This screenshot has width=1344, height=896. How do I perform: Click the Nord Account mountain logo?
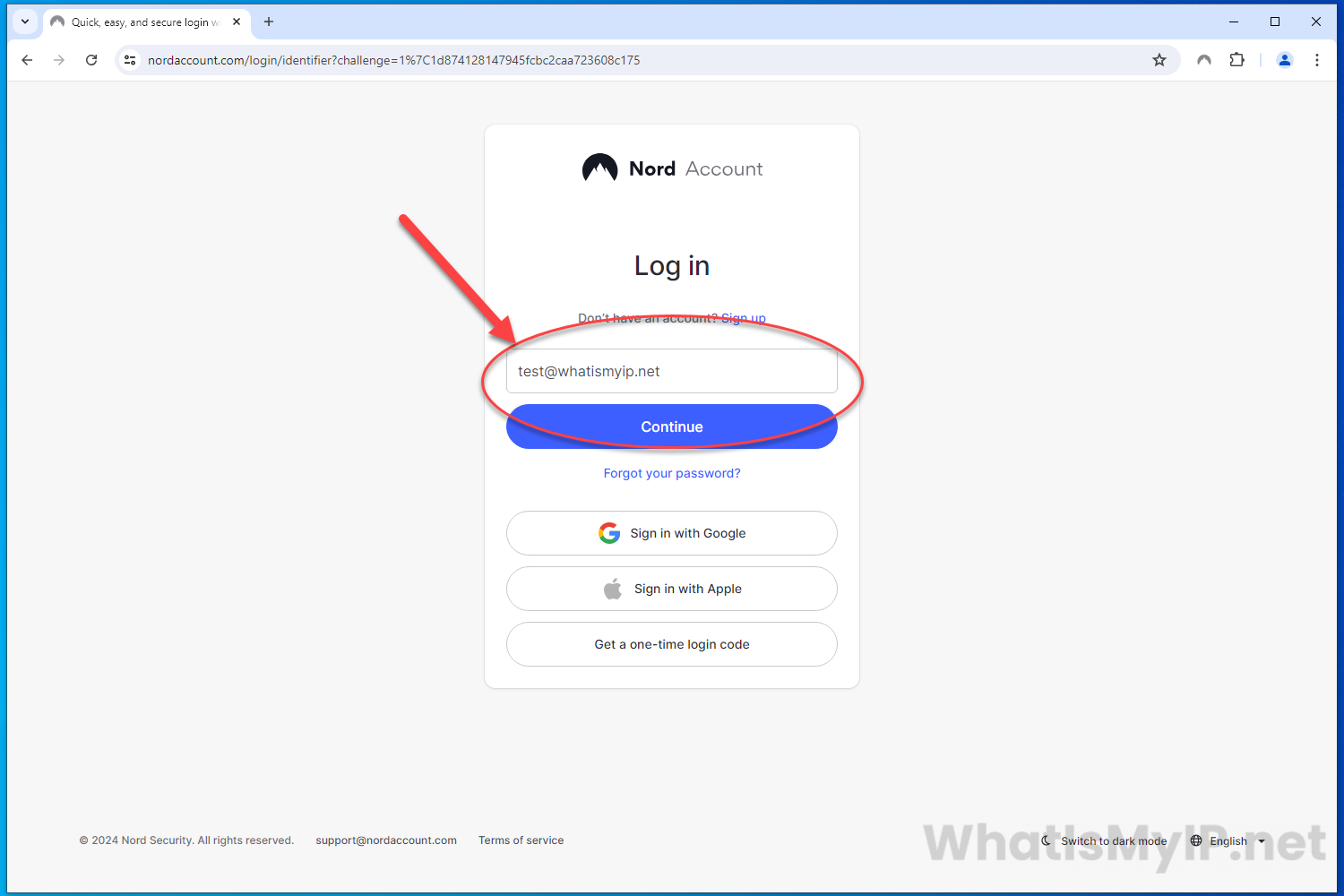(599, 168)
